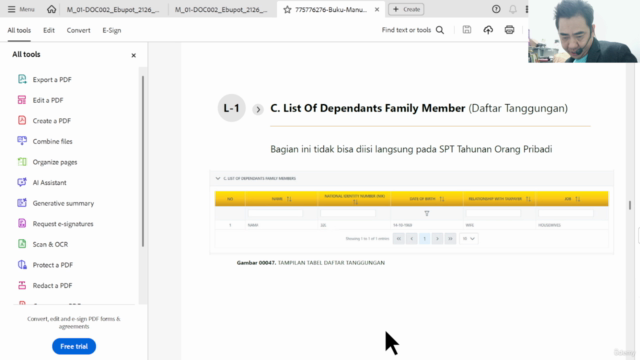Switch to the first M_01-DOC002_Ebupot tab
Viewport: 640px width, 360px height.
click(x=113, y=9)
